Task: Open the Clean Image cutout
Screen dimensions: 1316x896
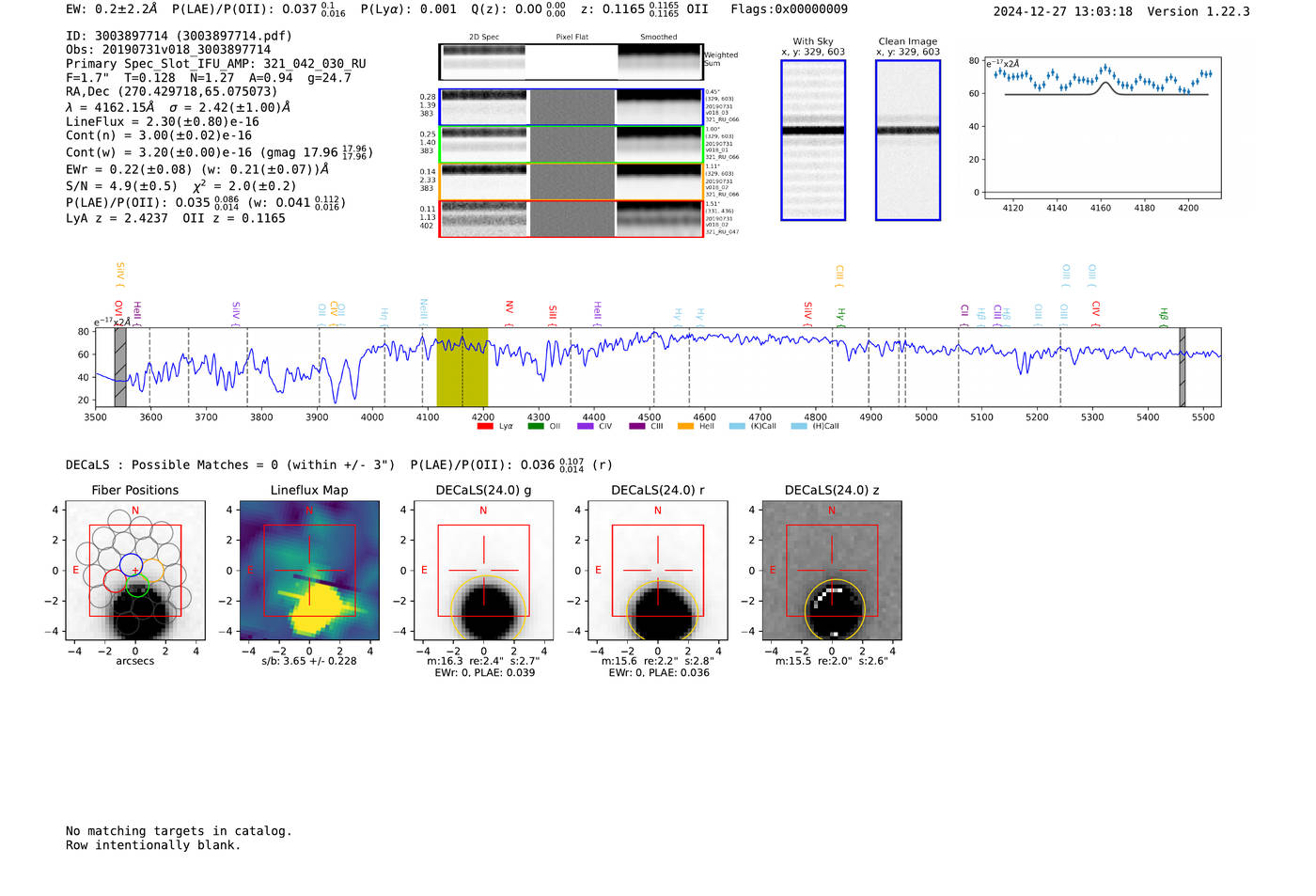Action: [907, 140]
